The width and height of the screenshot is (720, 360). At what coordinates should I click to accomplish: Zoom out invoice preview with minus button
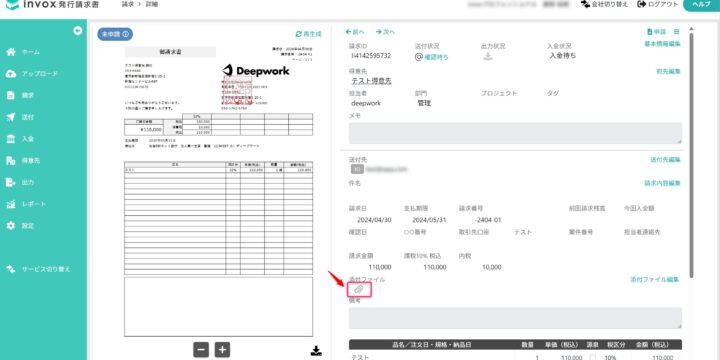pyautogui.click(x=201, y=349)
